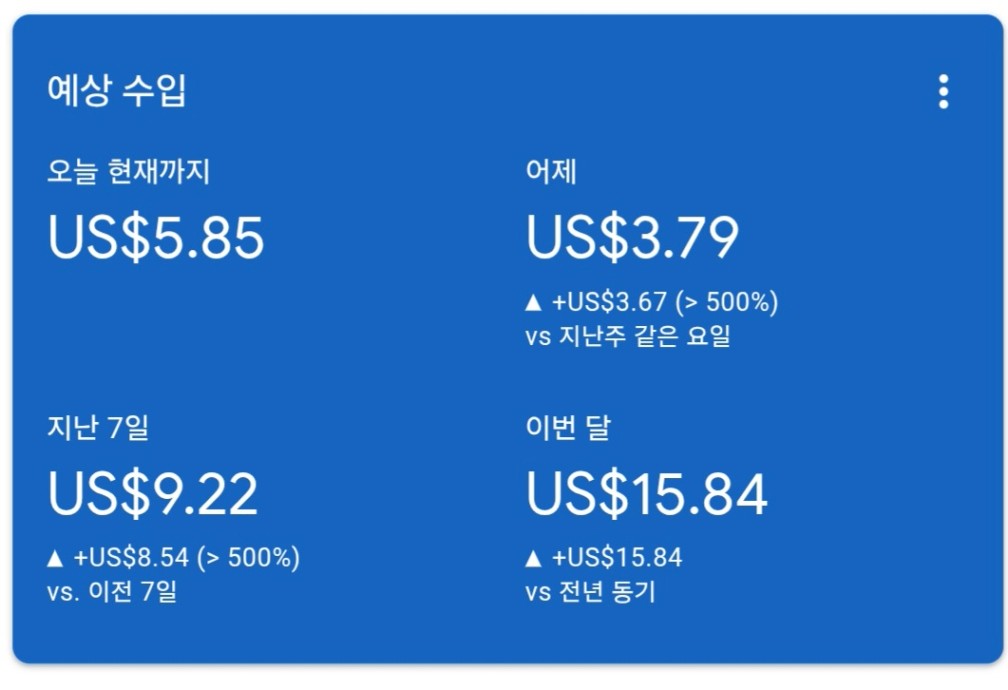The width and height of the screenshot is (1008, 690).
Task: Select the 이번 달 label
Action: [568, 428]
